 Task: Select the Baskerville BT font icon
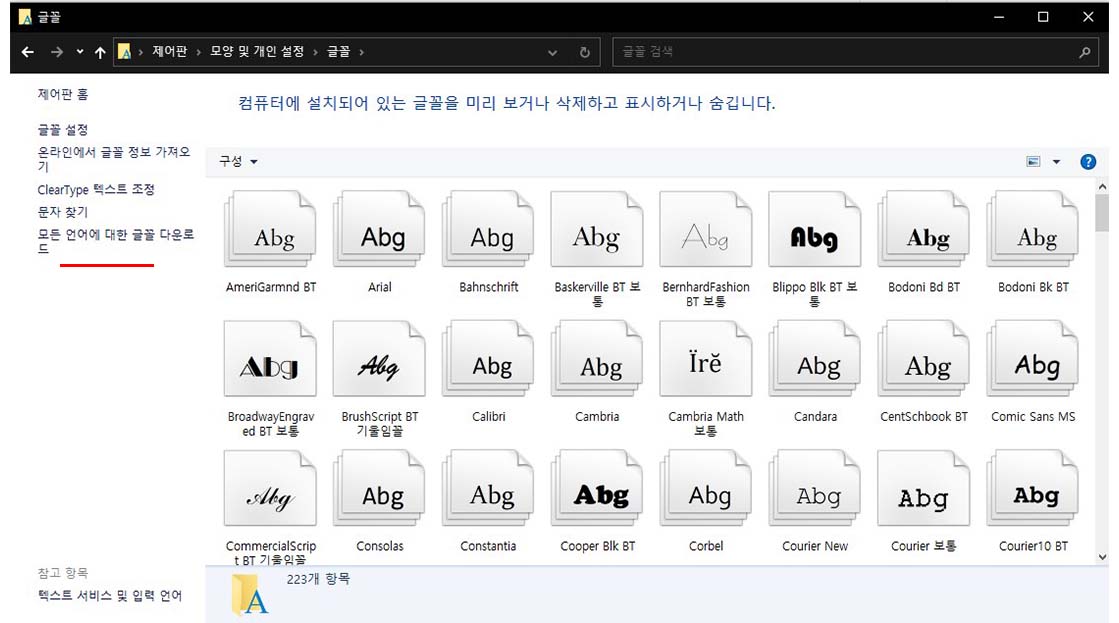[x=597, y=230]
